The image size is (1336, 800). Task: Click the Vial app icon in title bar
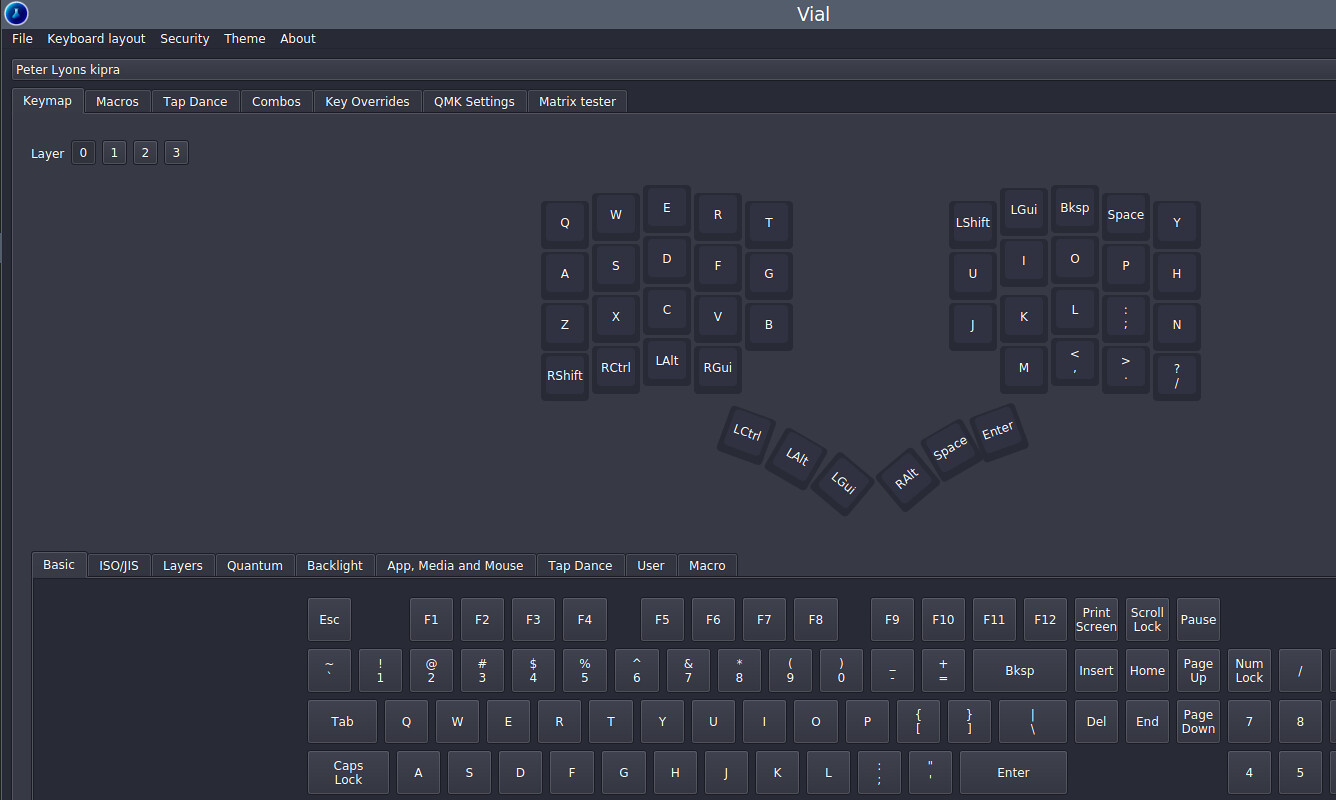point(16,14)
